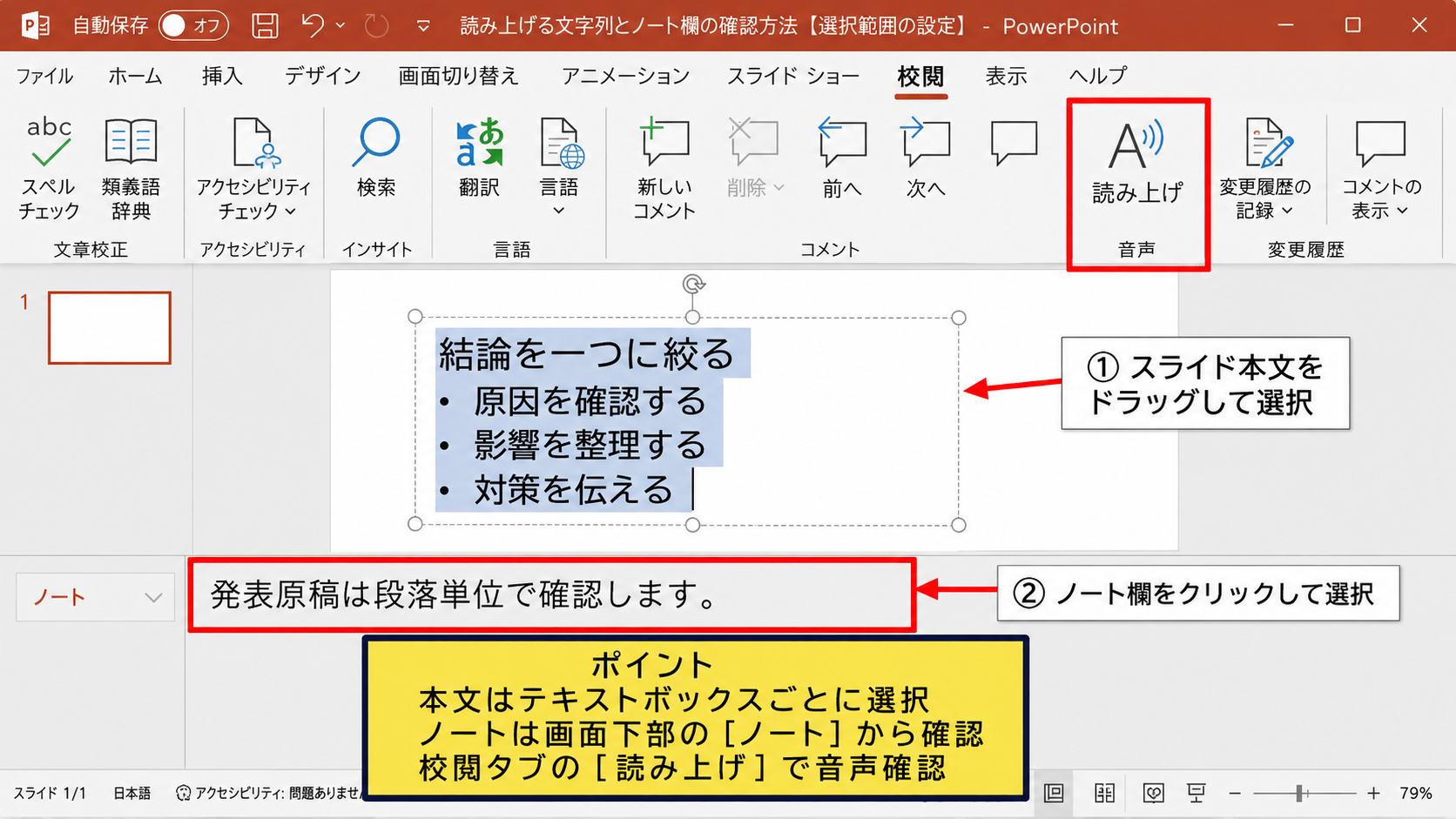Viewport: 1456px width, 819px height.
Task: Click the save floppy disk icon
Action: pos(265,25)
